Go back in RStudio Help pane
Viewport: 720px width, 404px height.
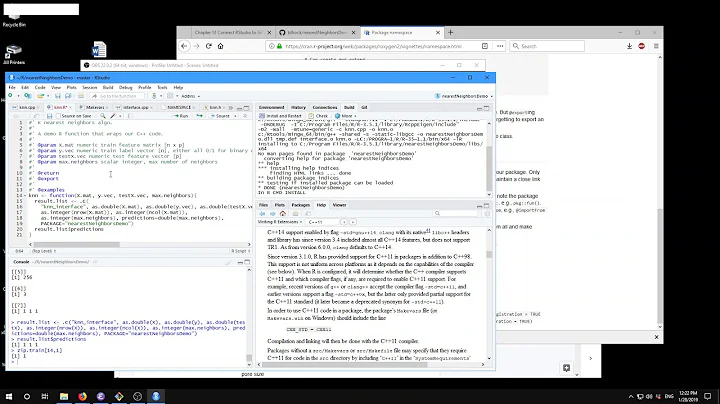tap(262, 213)
